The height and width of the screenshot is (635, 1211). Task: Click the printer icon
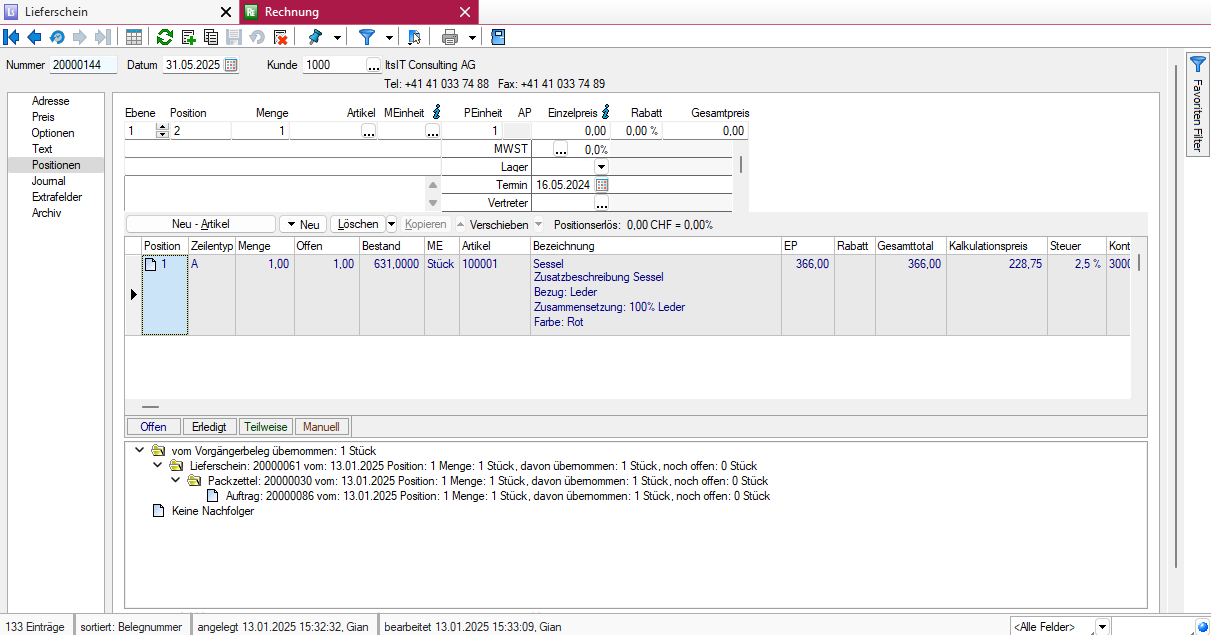coord(450,37)
